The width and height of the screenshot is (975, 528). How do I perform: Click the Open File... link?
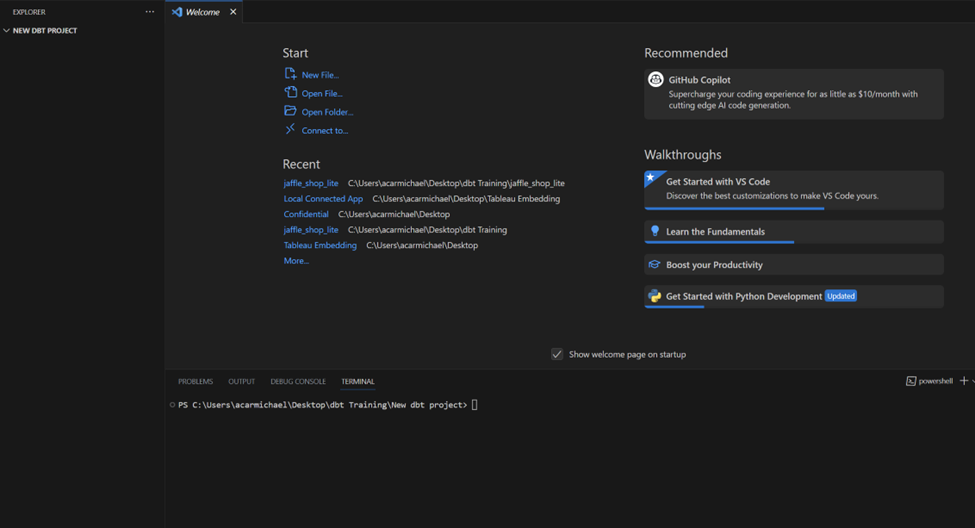tap(322, 93)
